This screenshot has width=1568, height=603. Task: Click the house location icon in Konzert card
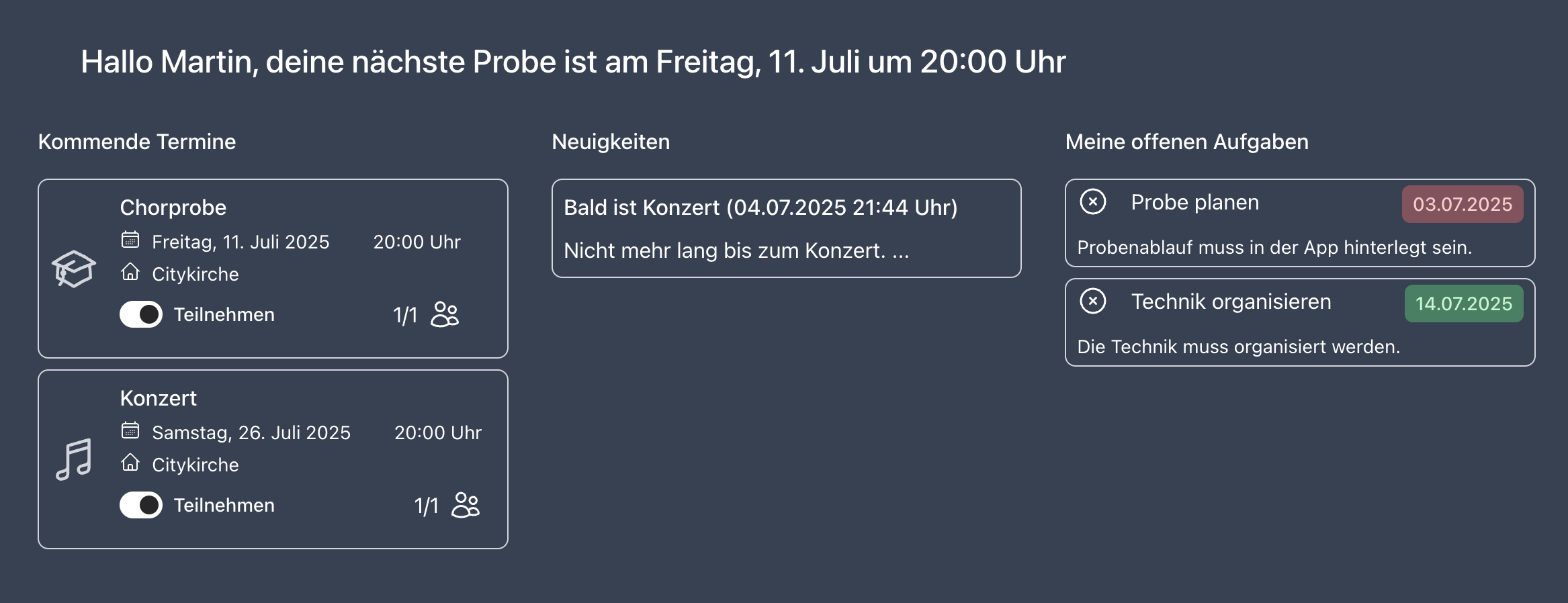click(130, 463)
